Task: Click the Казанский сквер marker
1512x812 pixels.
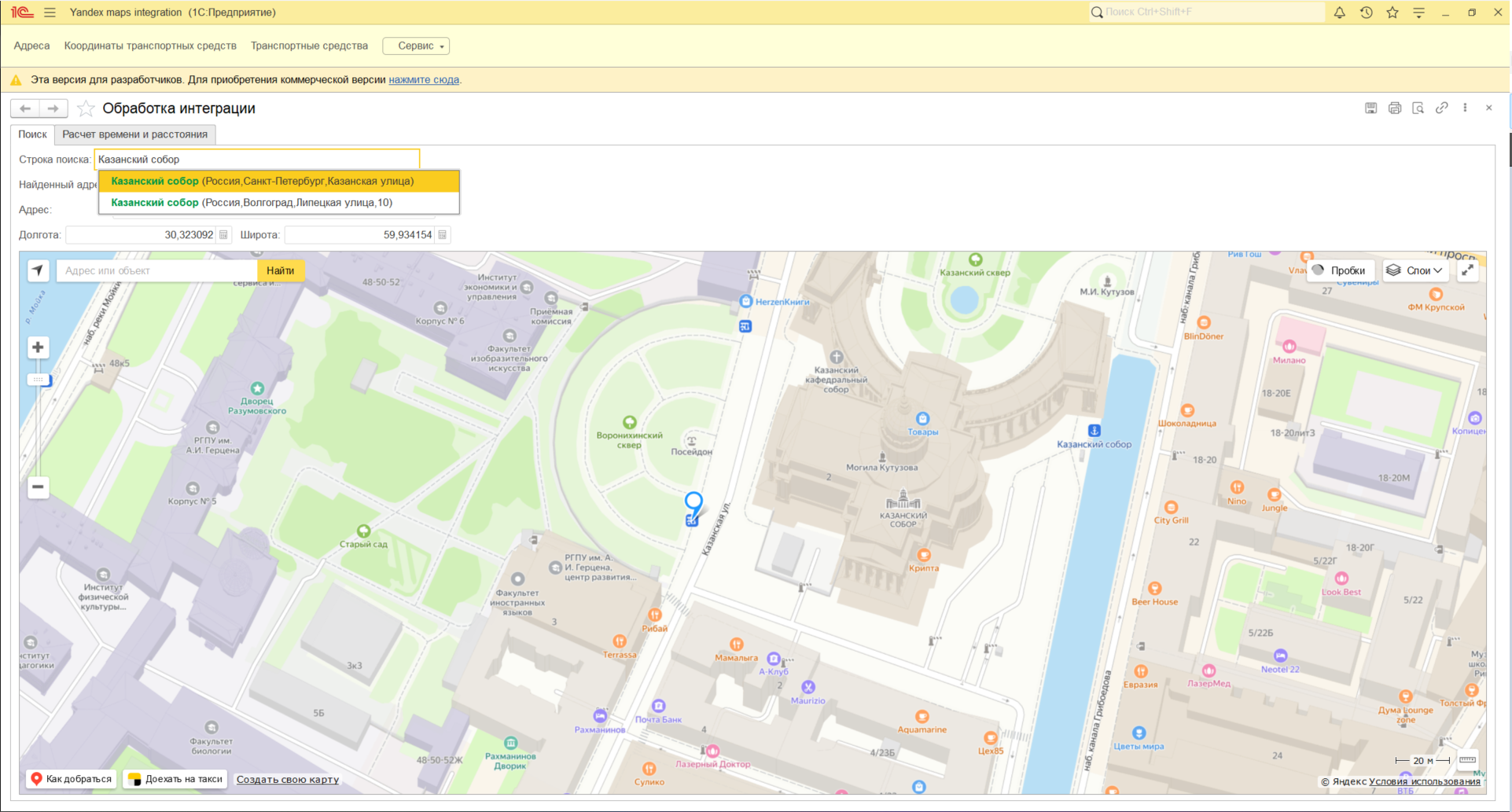Action: point(975,259)
